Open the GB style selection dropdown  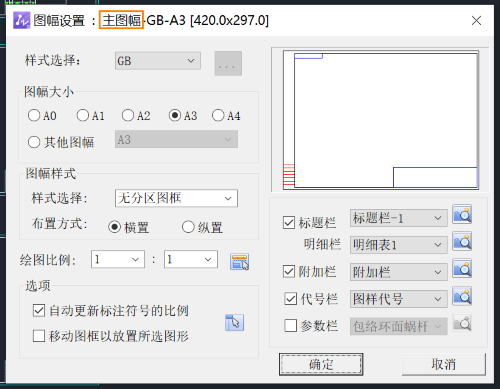click(158, 61)
